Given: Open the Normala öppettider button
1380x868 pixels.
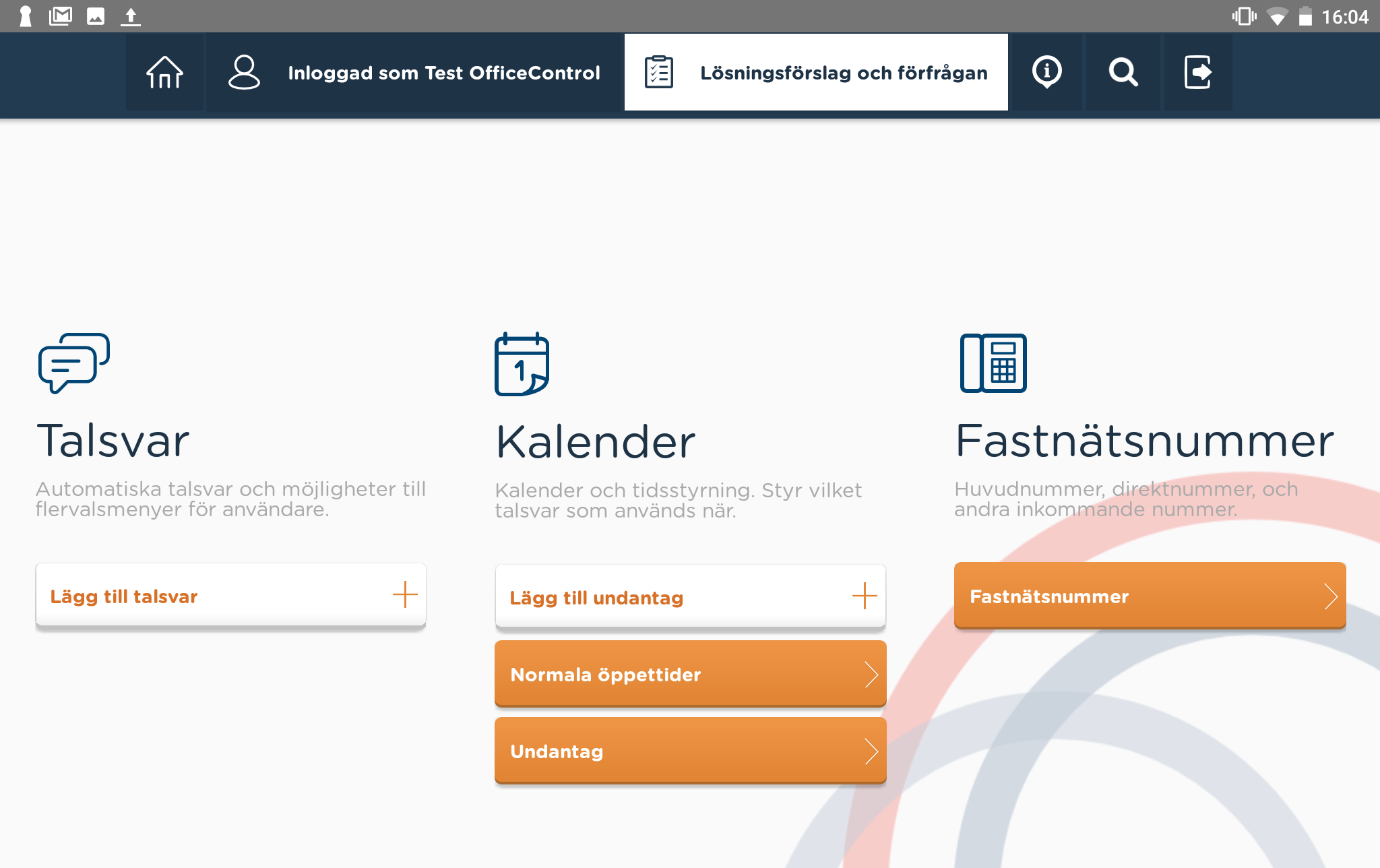Looking at the screenshot, I should pyautogui.click(x=691, y=674).
